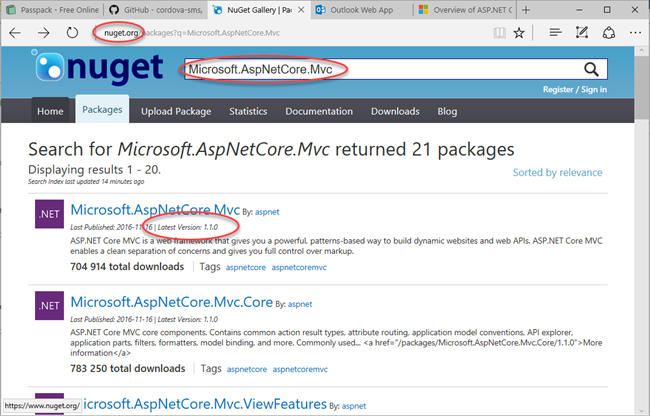650x416 pixels.
Task: Click aspnet author link for Mvc.ViewFeatures
Action: coord(354,406)
